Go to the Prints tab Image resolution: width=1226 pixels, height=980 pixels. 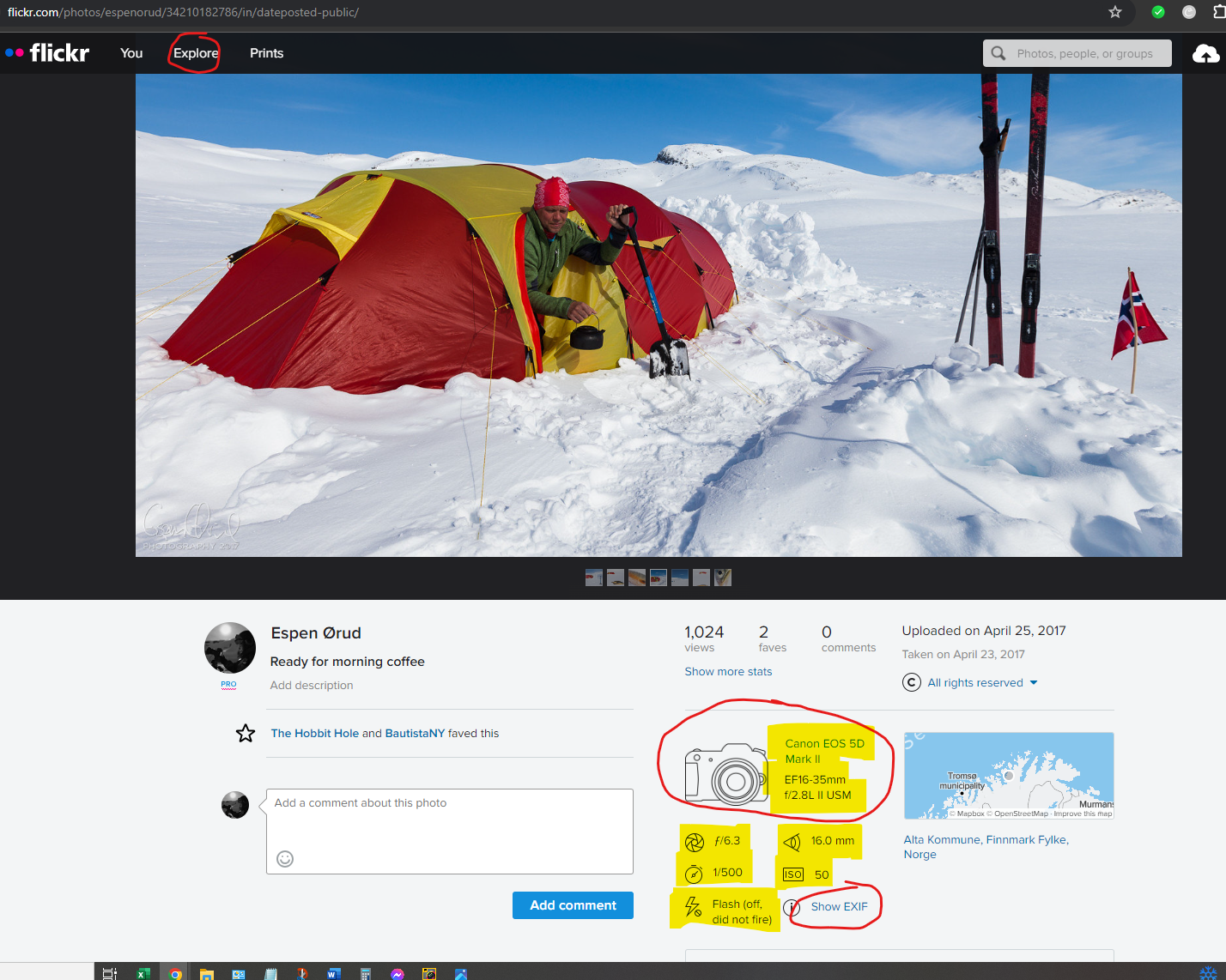click(x=266, y=53)
